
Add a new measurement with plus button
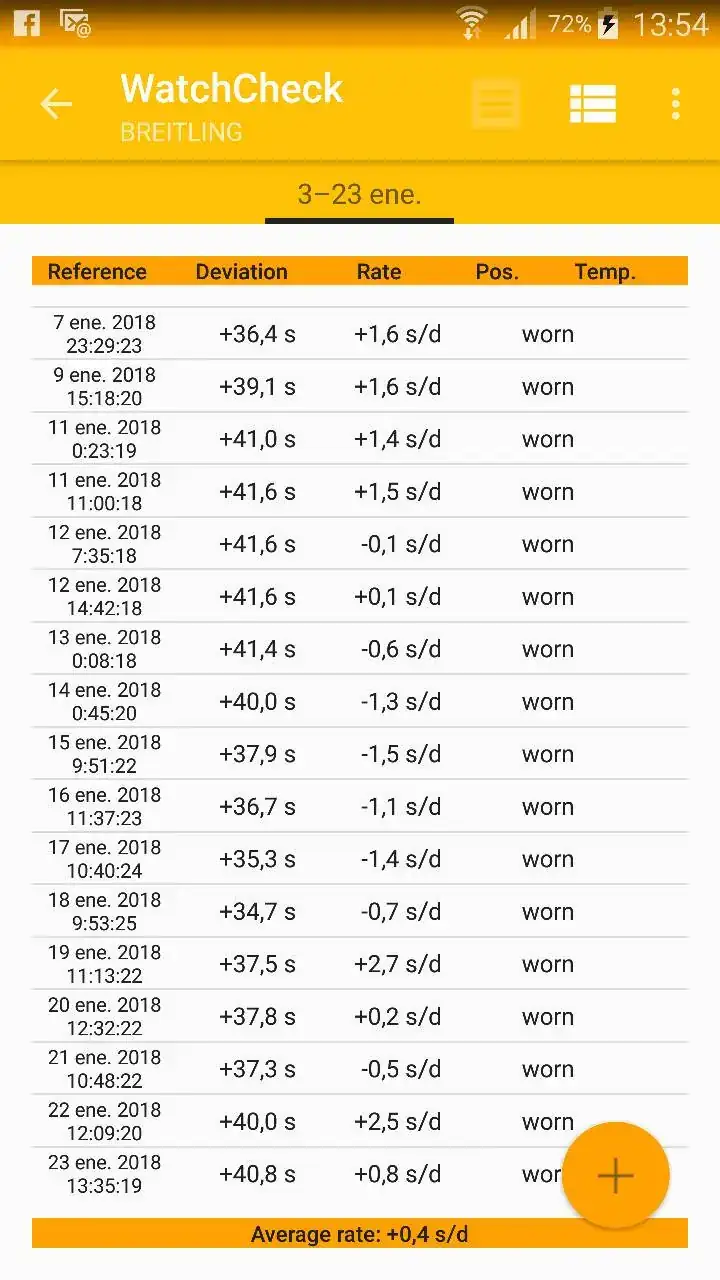[615, 1175]
